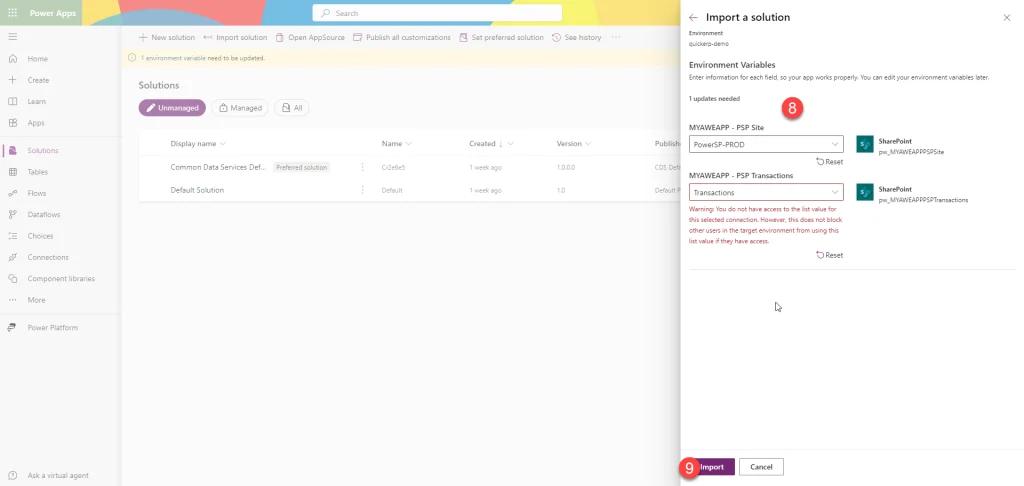Ask a virtual agent link
The width and height of the screenshot is (1024, 486).
click(58, 476)
